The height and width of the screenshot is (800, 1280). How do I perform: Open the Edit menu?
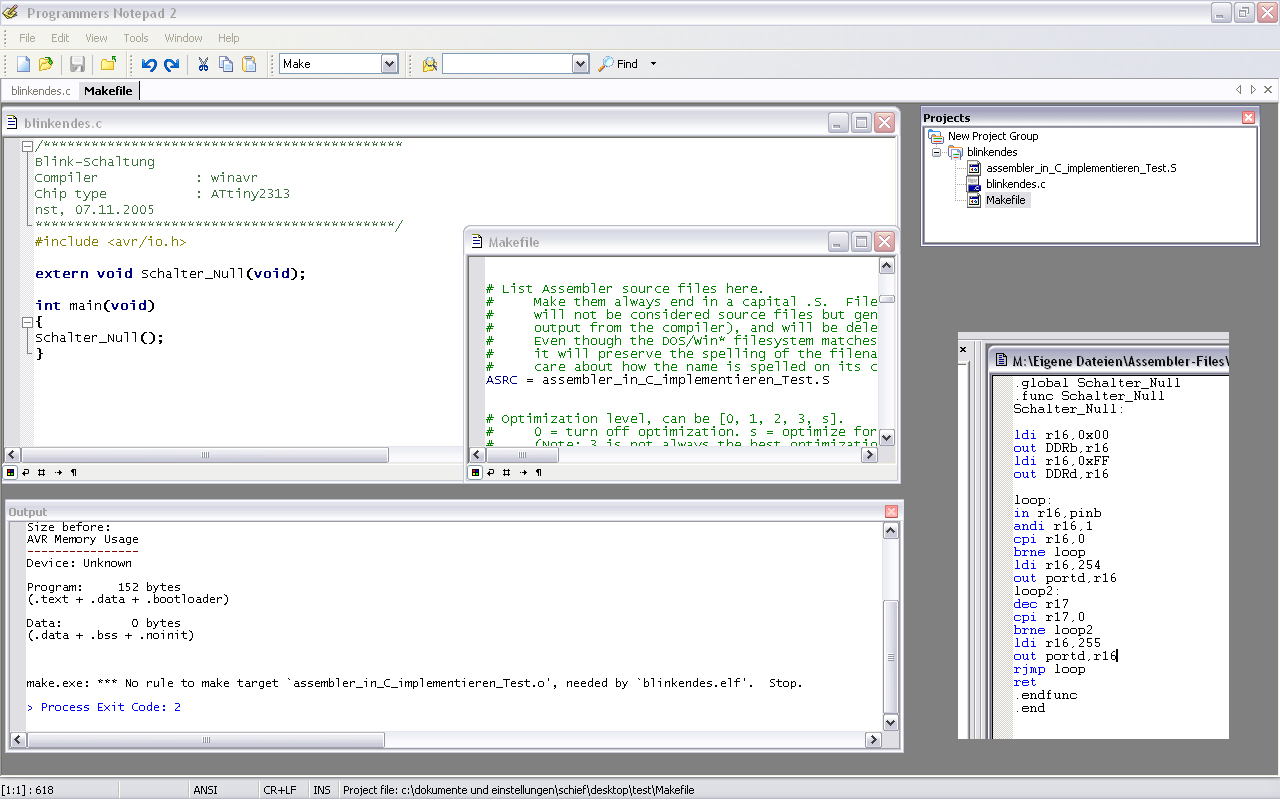(x=60, y=38)
